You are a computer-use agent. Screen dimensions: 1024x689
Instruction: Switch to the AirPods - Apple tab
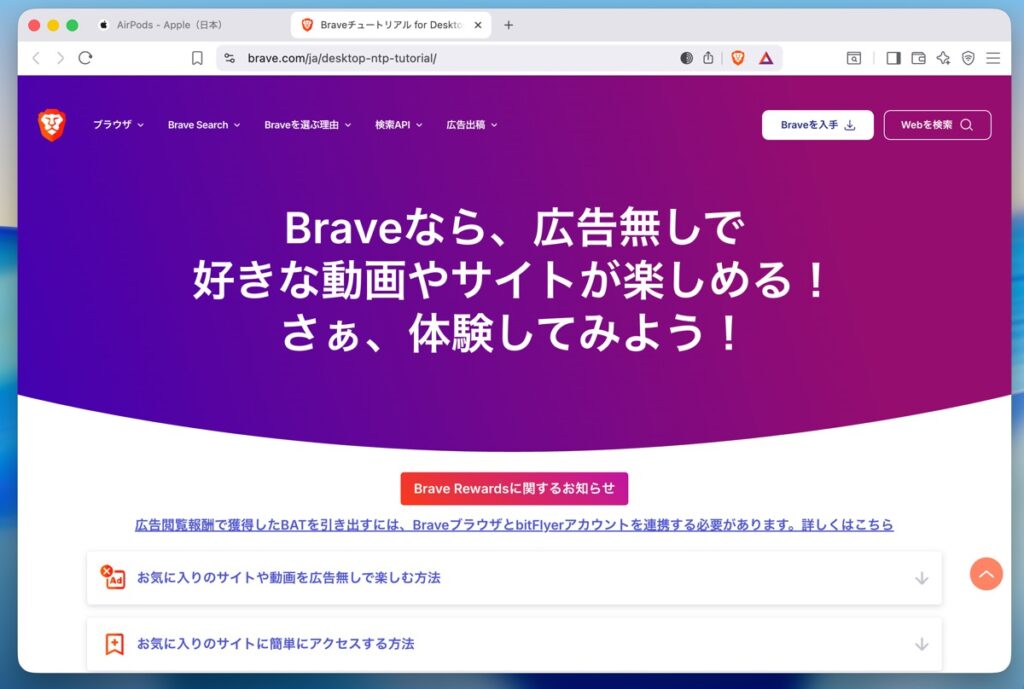click(x=161, y=25)
